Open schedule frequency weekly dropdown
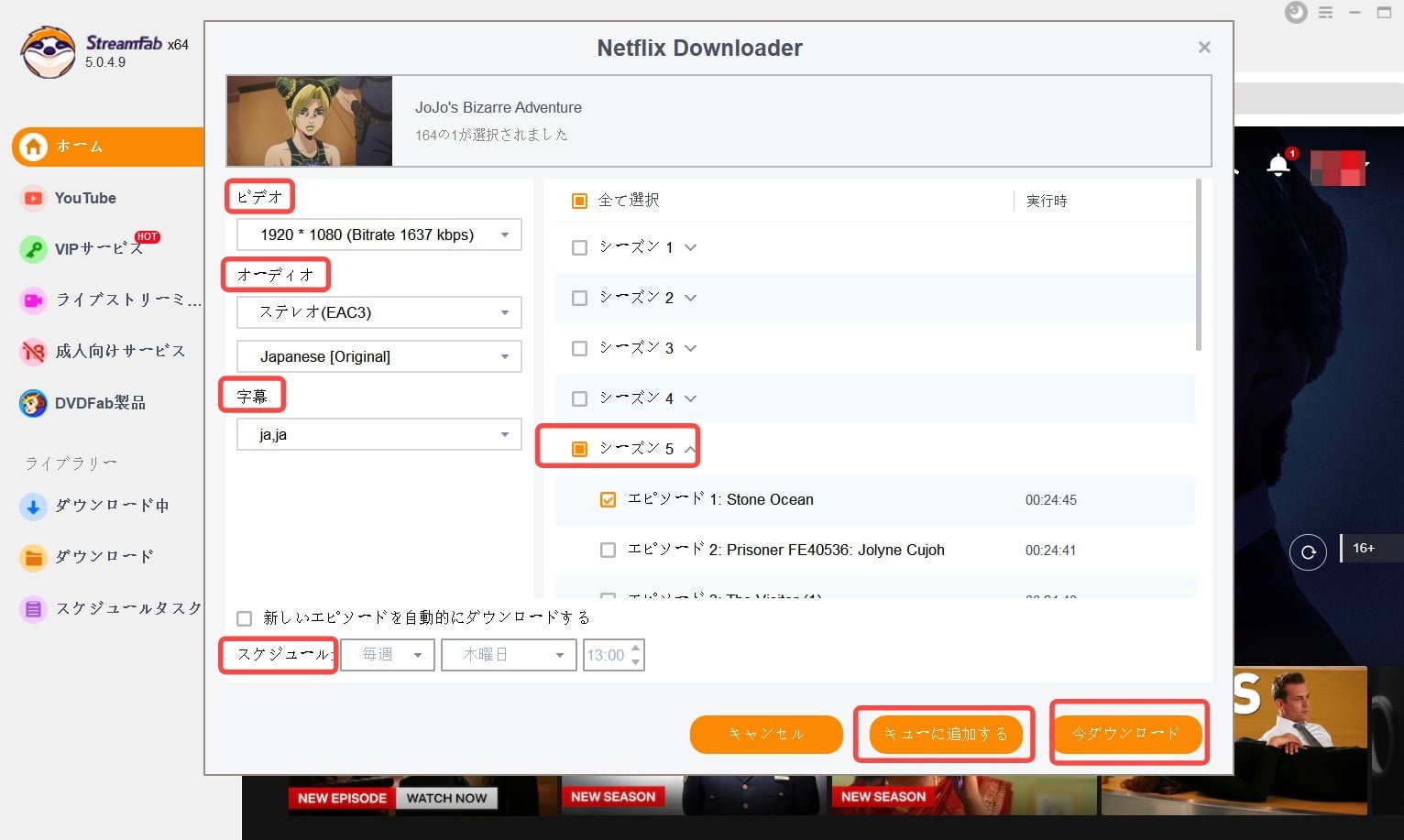This screenshot has width=1404, height=840. pyautogui.click(x=388, y=655)
